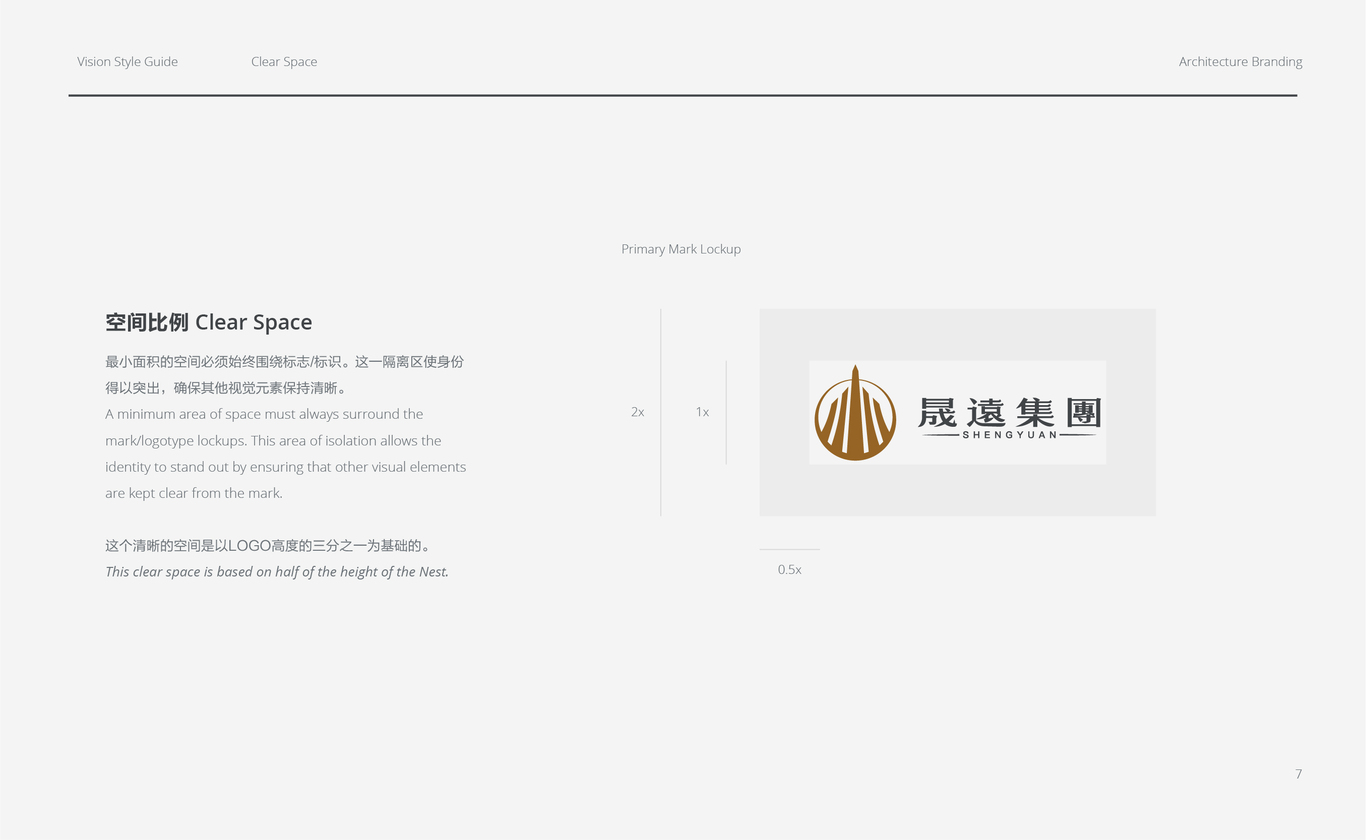The width and height of the screenshot is (1366, 840).
Task: Click the line 'A minimum area of space must always surround the'
Action: (264, 414)
